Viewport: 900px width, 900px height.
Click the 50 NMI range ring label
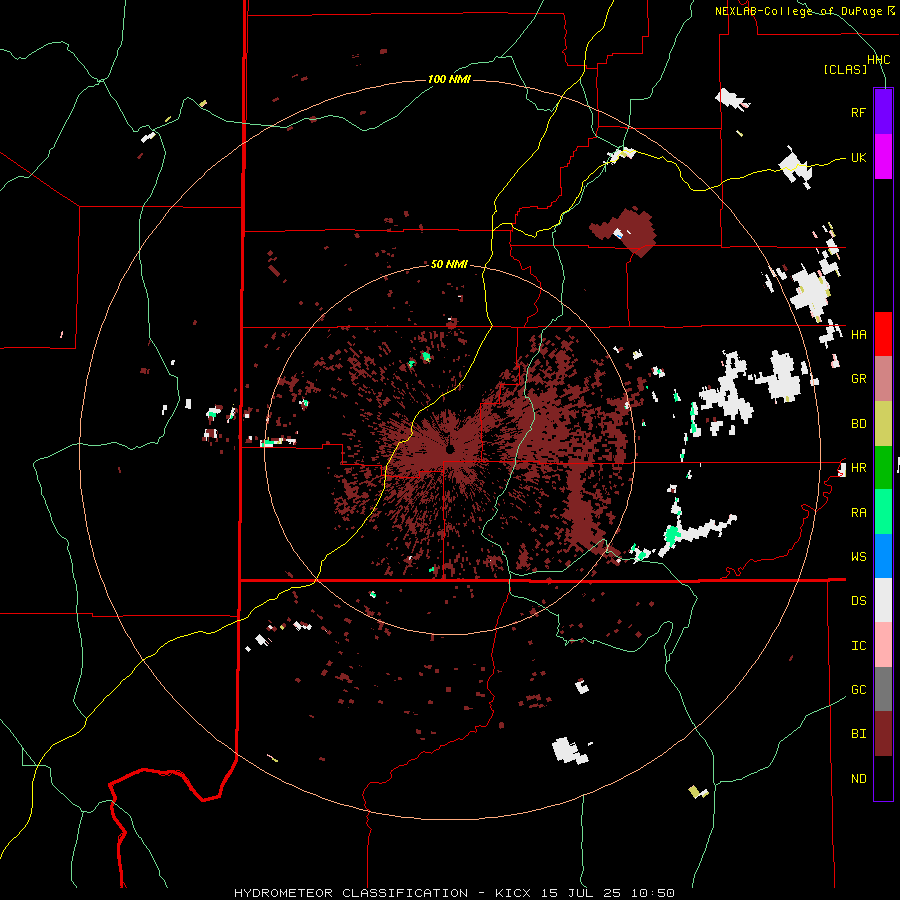(449, 265)
